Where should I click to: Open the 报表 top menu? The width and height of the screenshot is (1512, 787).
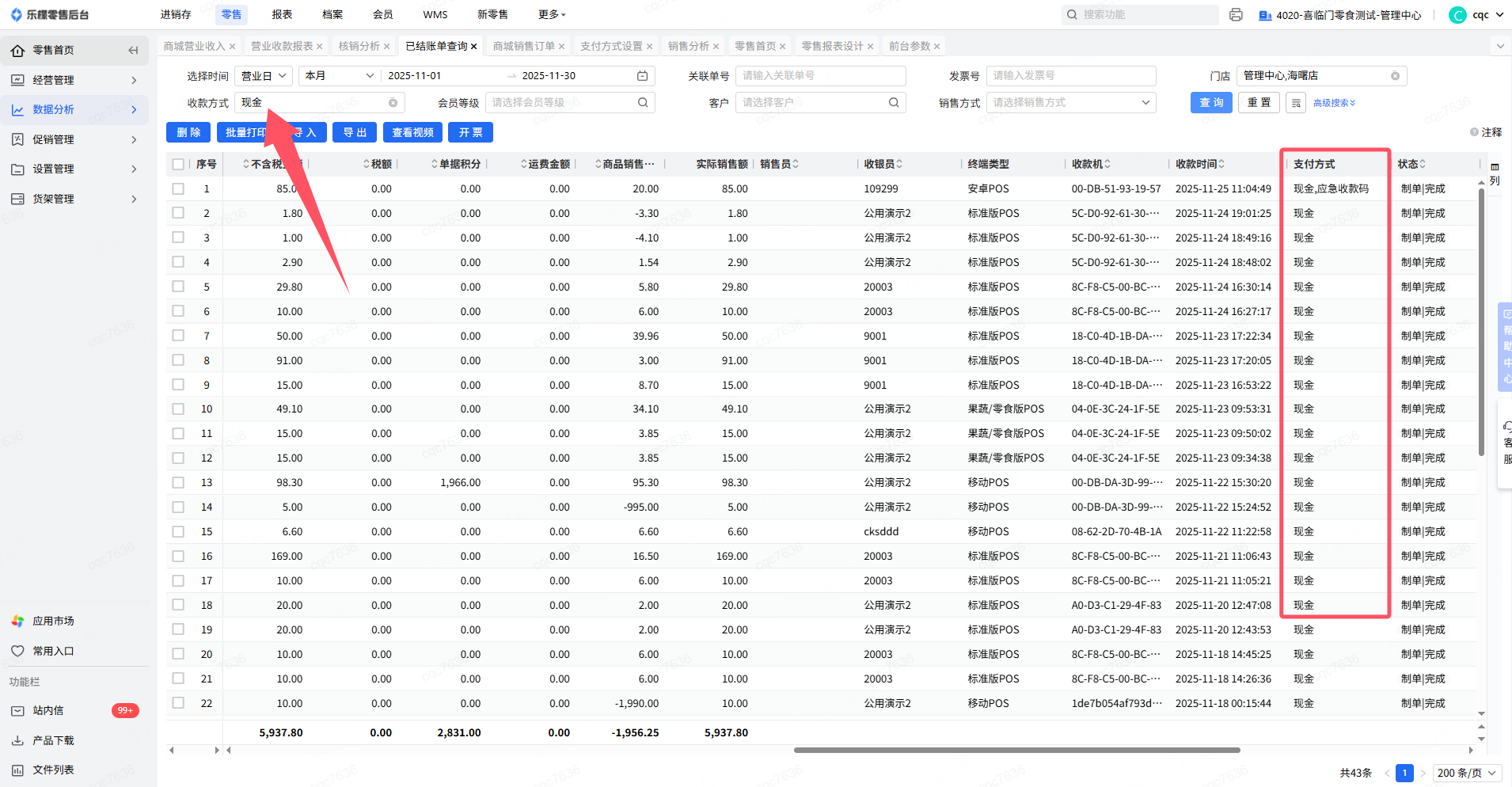pos(282,15)
